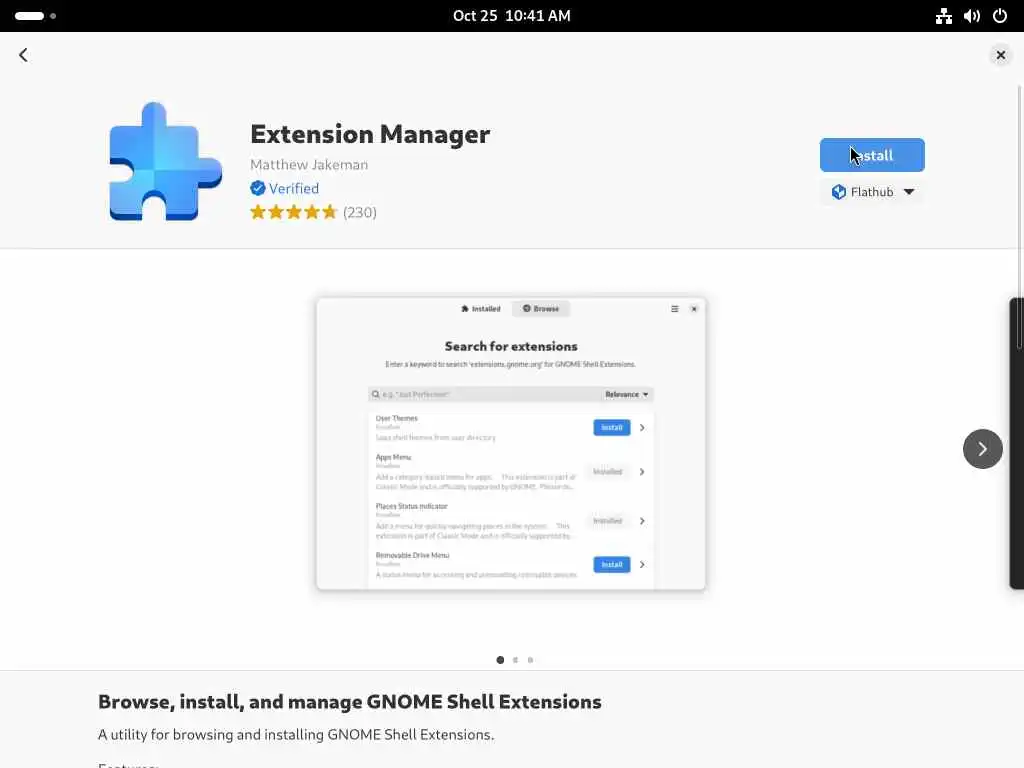Open the Activities workspace indicator
The width and height of the screenshot is (1024, 768).
(35, 16)
